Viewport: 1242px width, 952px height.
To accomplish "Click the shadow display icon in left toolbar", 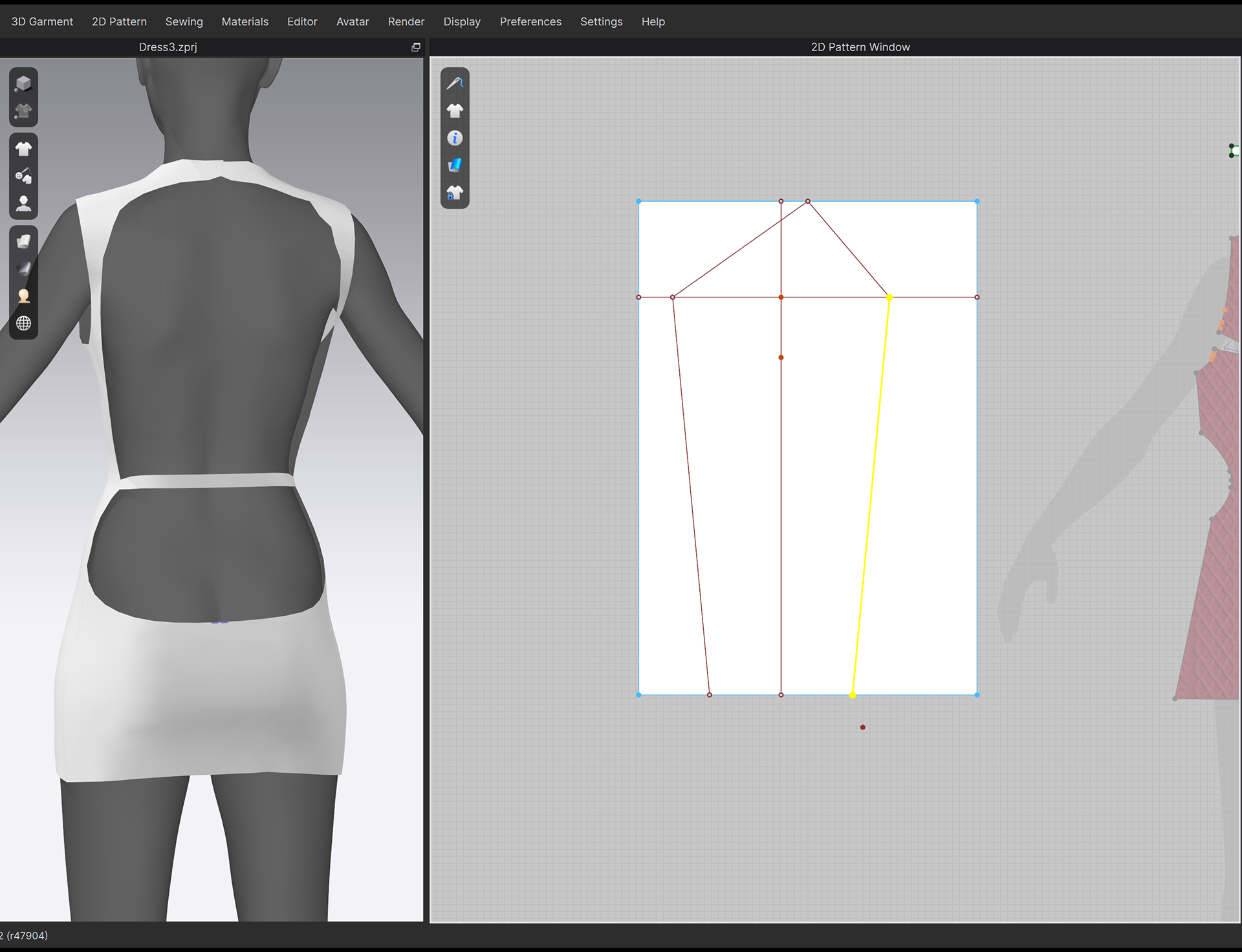I will point(23,269).
